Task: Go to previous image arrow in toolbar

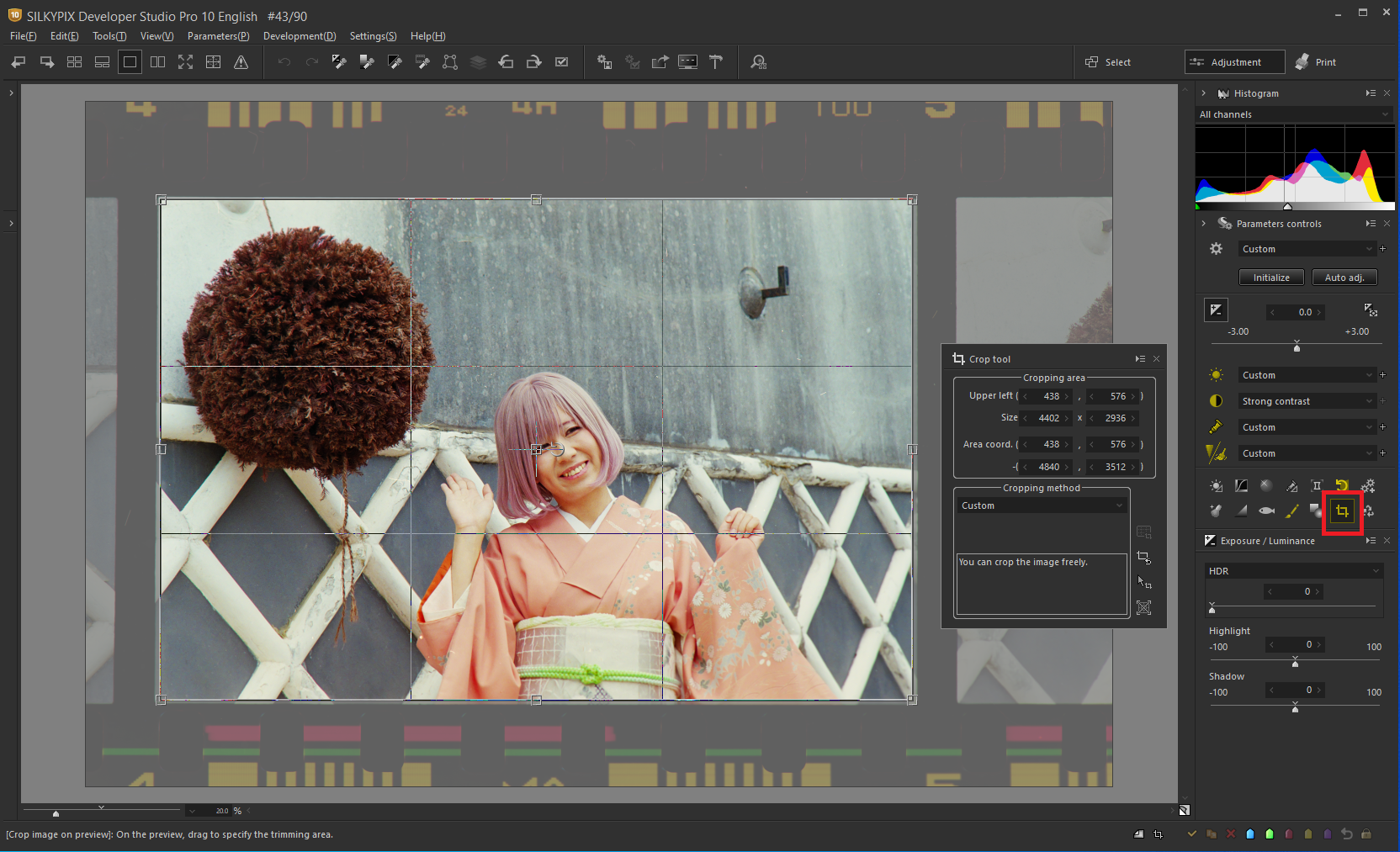Action: click(x=19, y=62)
